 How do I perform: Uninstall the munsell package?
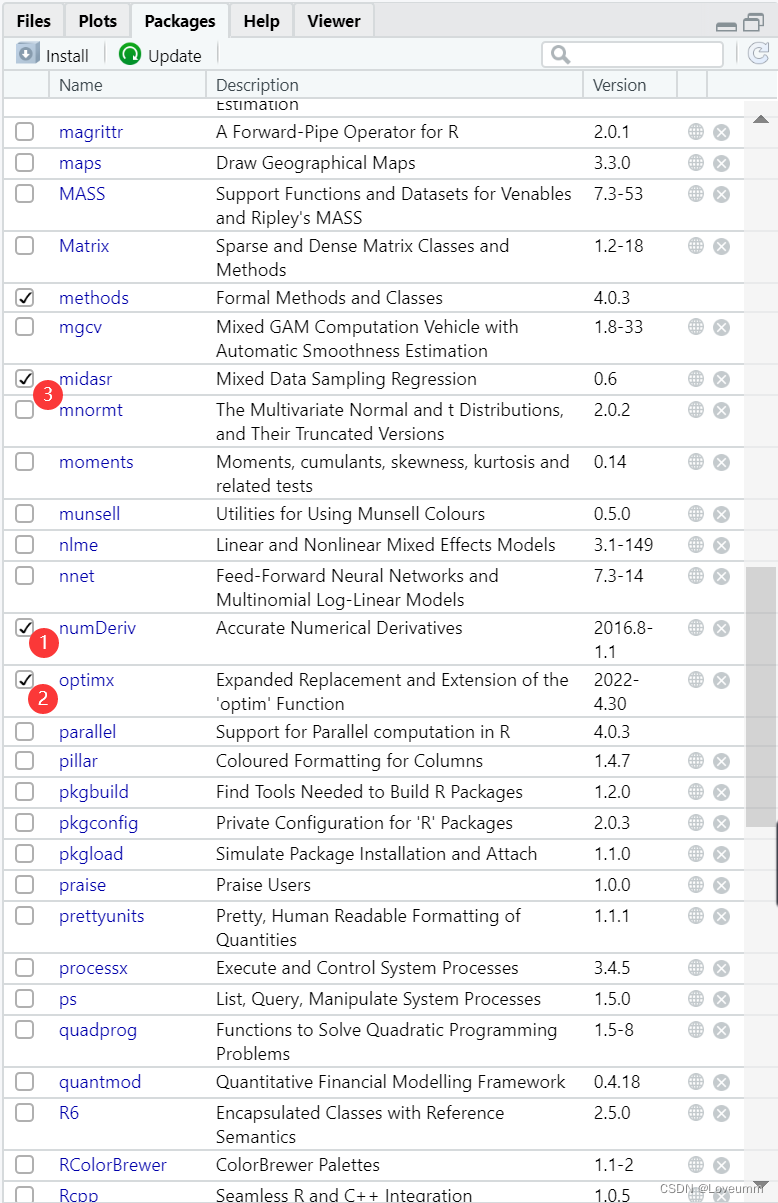coord(721,514)
